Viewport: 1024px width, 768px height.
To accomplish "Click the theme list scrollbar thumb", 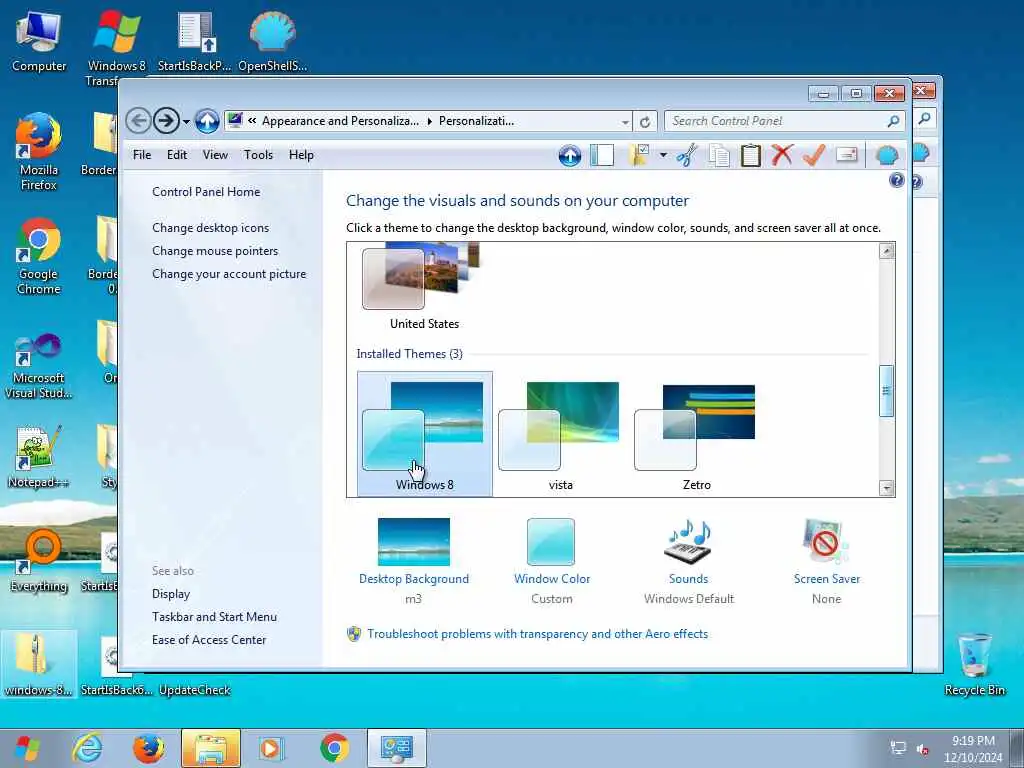I will pos(886,391).
